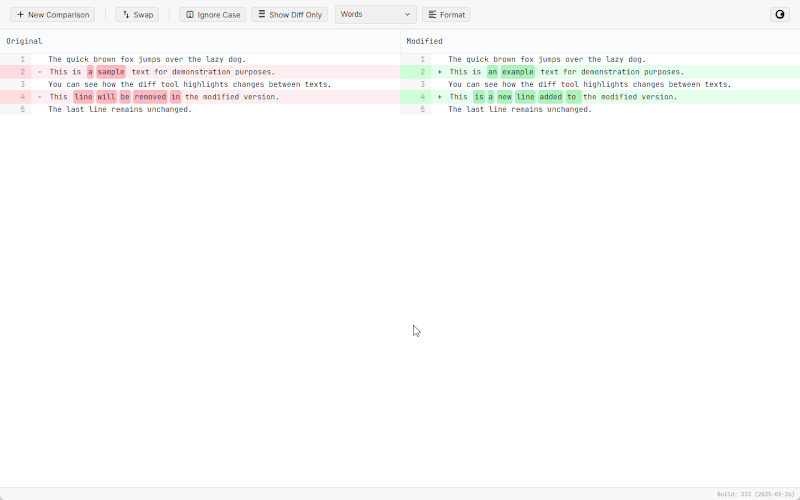The height and width of the screenshot is (500, 800).
Task: Click line number 4 in Modified gutter
Action: click(x=422, y=97)
